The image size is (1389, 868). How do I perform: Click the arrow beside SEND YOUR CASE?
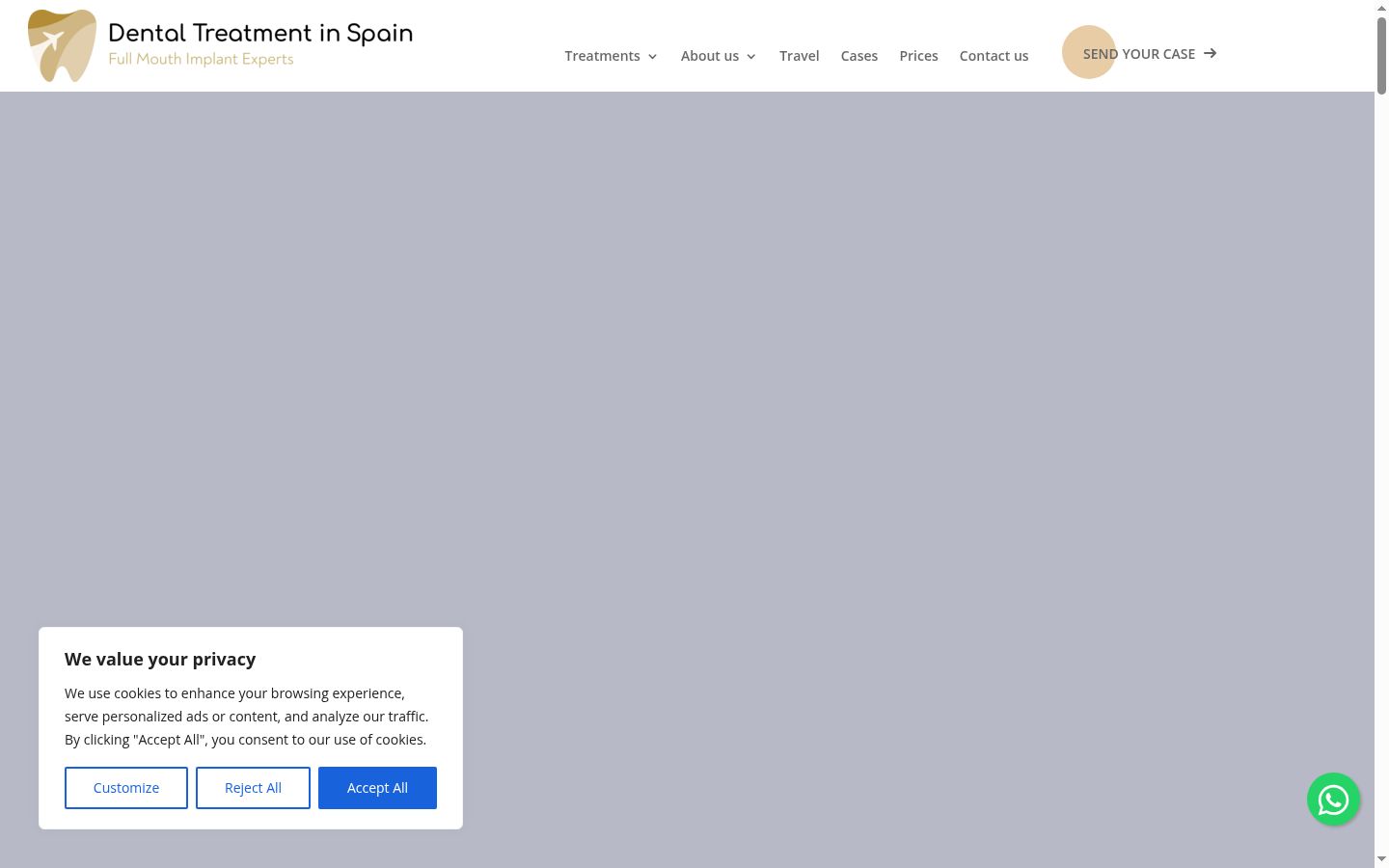pyautogui.click(x=1210, y=53)
